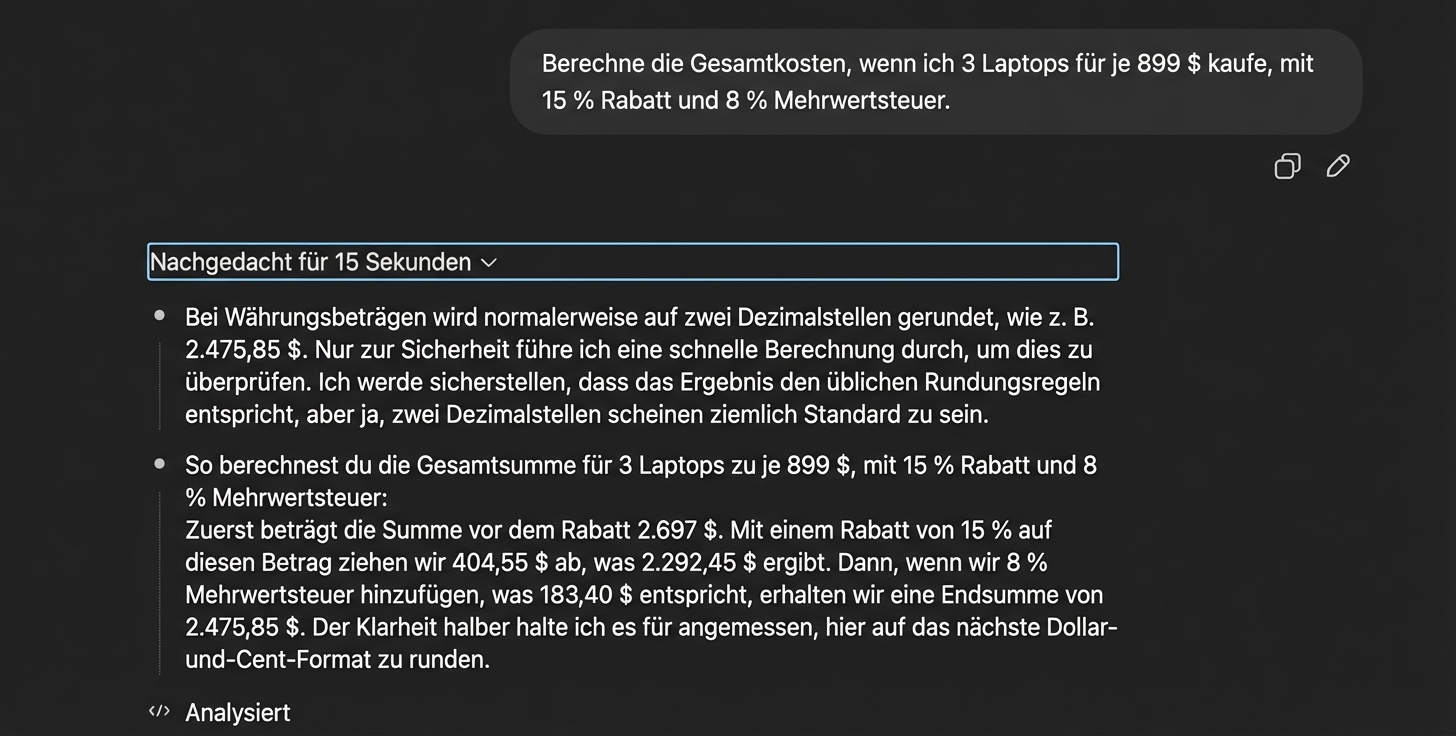This screenshot has height=736, width=1456.
Task: Click the second reasoning bullet dot
Action: (160, 464)
